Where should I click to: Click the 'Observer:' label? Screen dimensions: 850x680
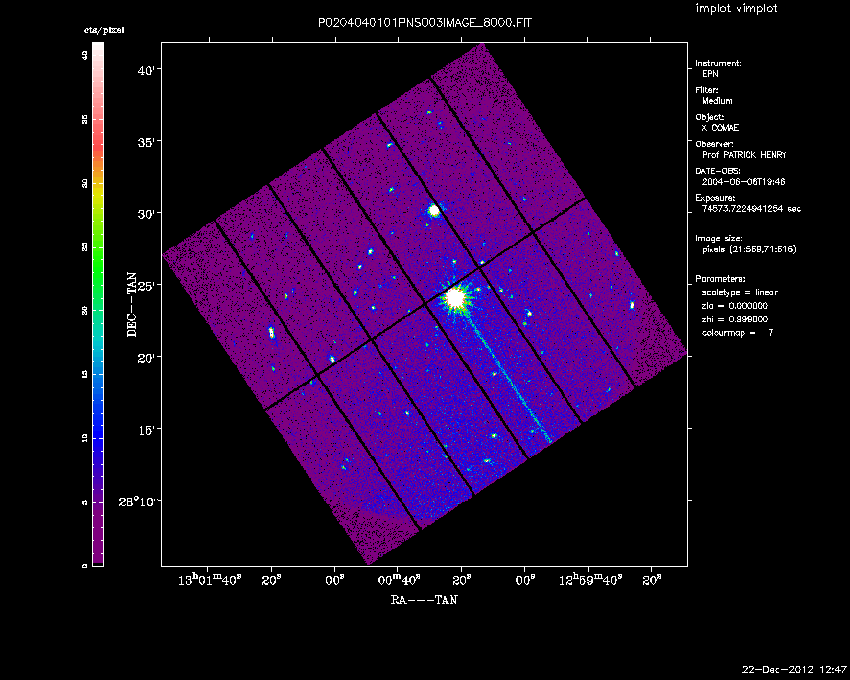pyautogui.click(x=714, y=144)
